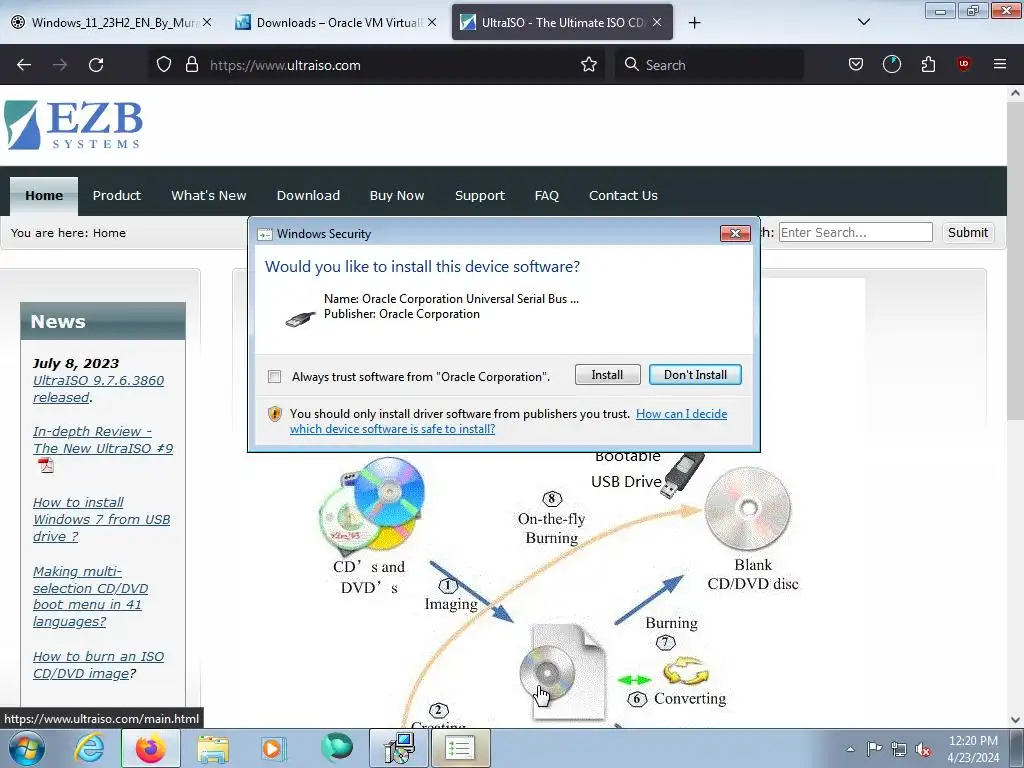
Task: Open the Firefox hamburger menu
Action: (1000, 64)
